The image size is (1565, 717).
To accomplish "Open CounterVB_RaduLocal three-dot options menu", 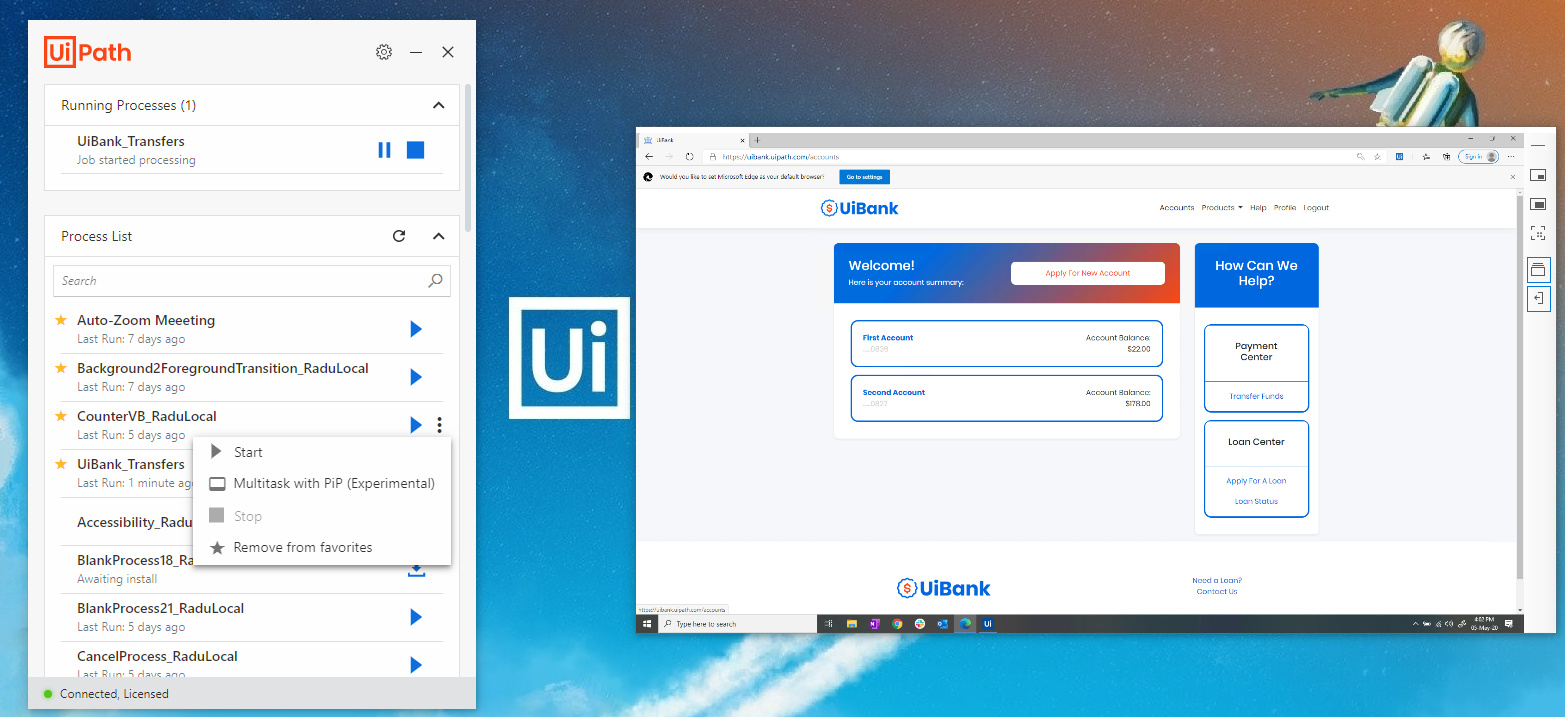I will 440,425.
